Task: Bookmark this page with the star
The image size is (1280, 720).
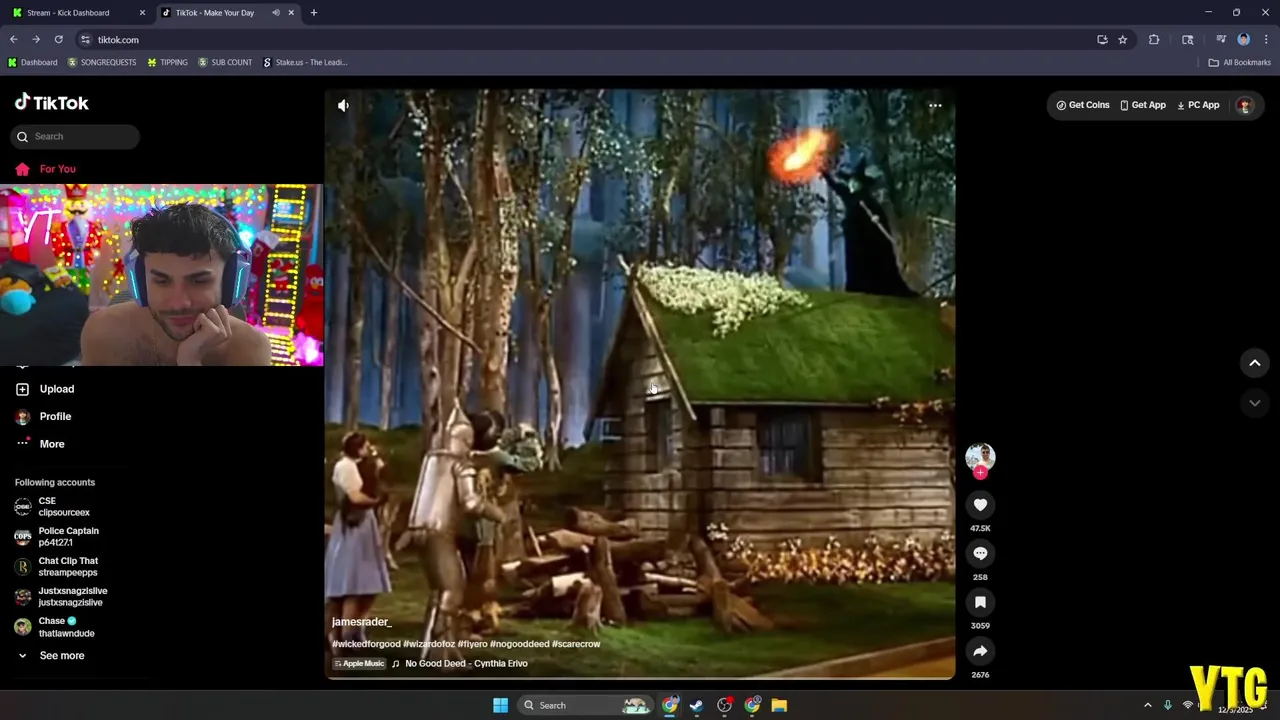Action: (x=1123, y=40)
